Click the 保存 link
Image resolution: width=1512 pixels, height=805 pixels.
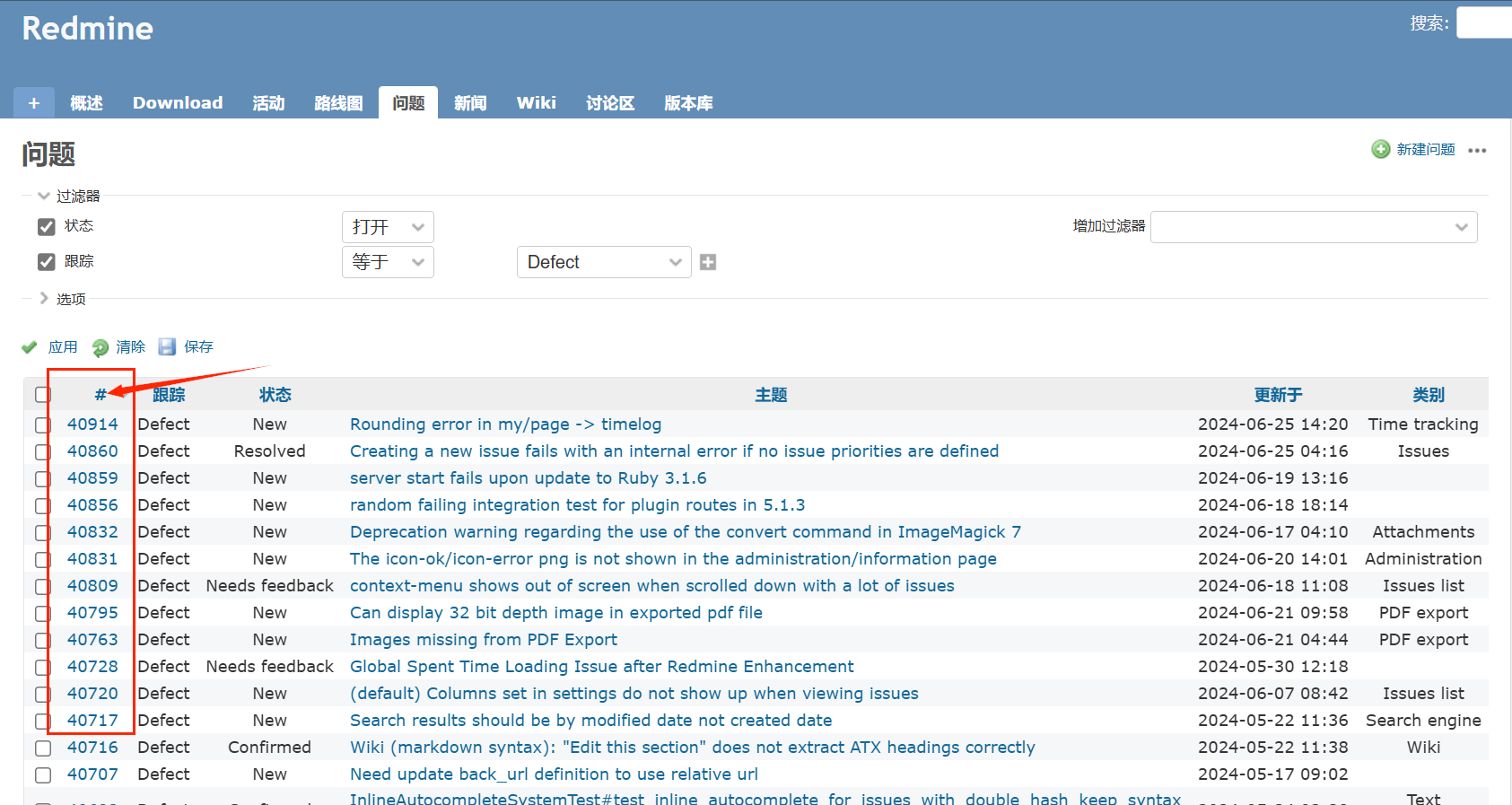(x=198, y=347)
